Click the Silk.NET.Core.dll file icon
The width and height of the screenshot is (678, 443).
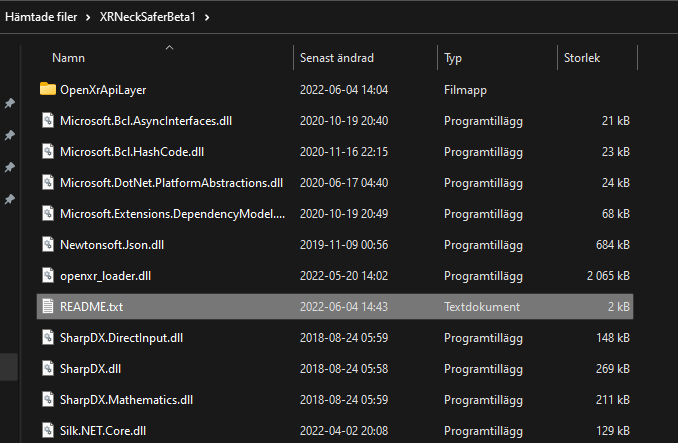click(x=48, y=430)
